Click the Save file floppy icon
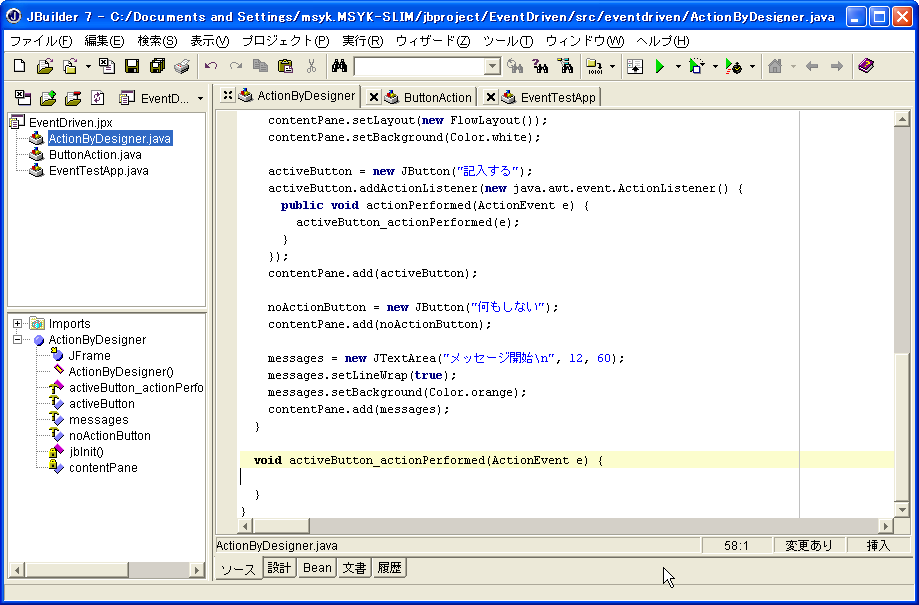This screenshot has width=919, height=605. click(x=132, y=66)
